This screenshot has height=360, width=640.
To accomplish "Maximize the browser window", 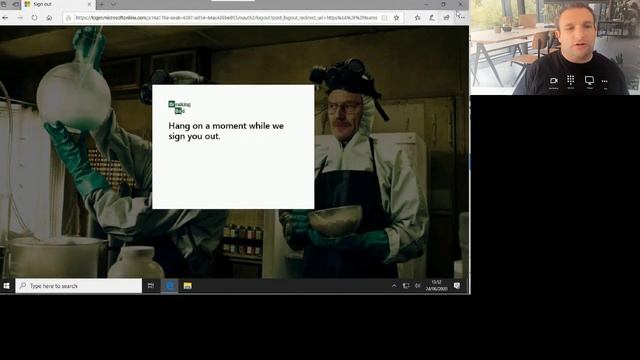I will (443, 4).
